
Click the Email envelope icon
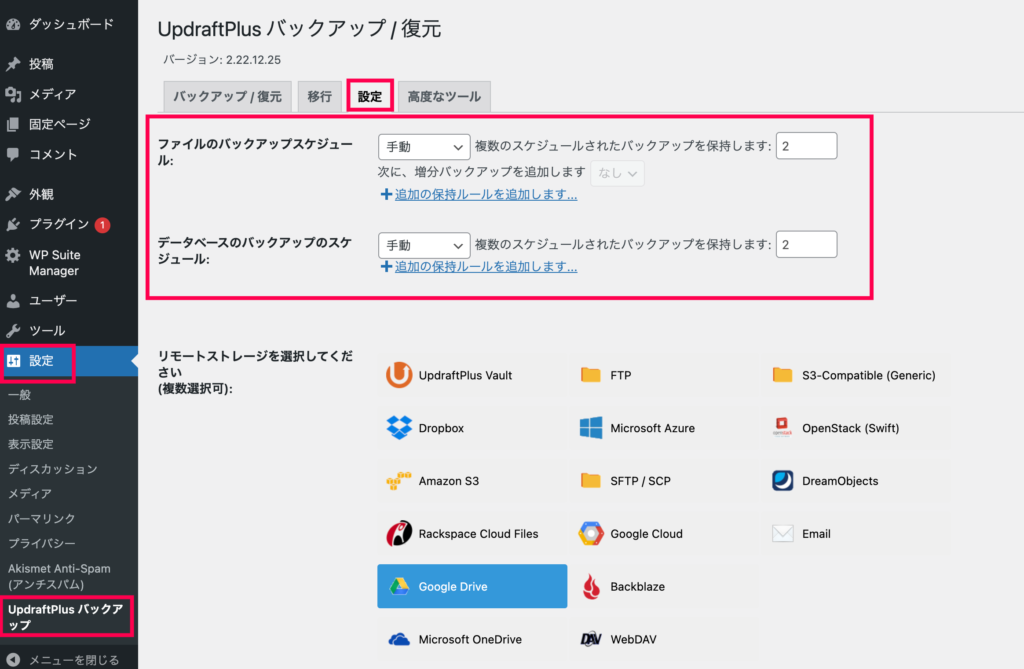[782, 534]
